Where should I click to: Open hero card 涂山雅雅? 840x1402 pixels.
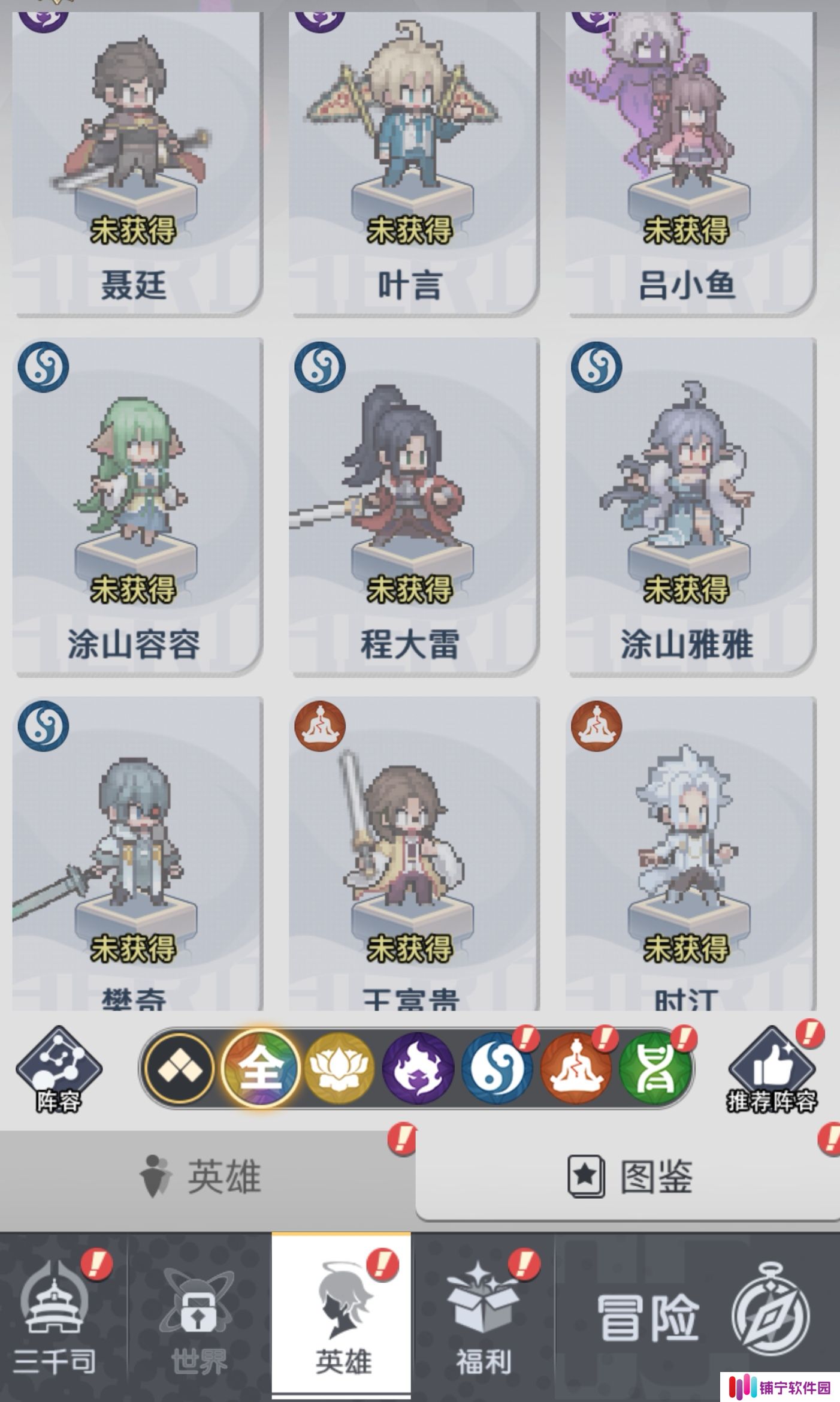click(691, 506)
